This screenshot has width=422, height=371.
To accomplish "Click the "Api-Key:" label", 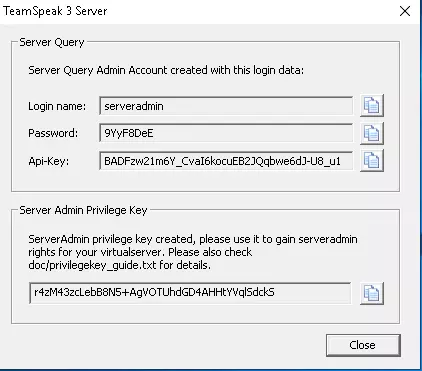I will pyautogui.click(x=49, y=161).
